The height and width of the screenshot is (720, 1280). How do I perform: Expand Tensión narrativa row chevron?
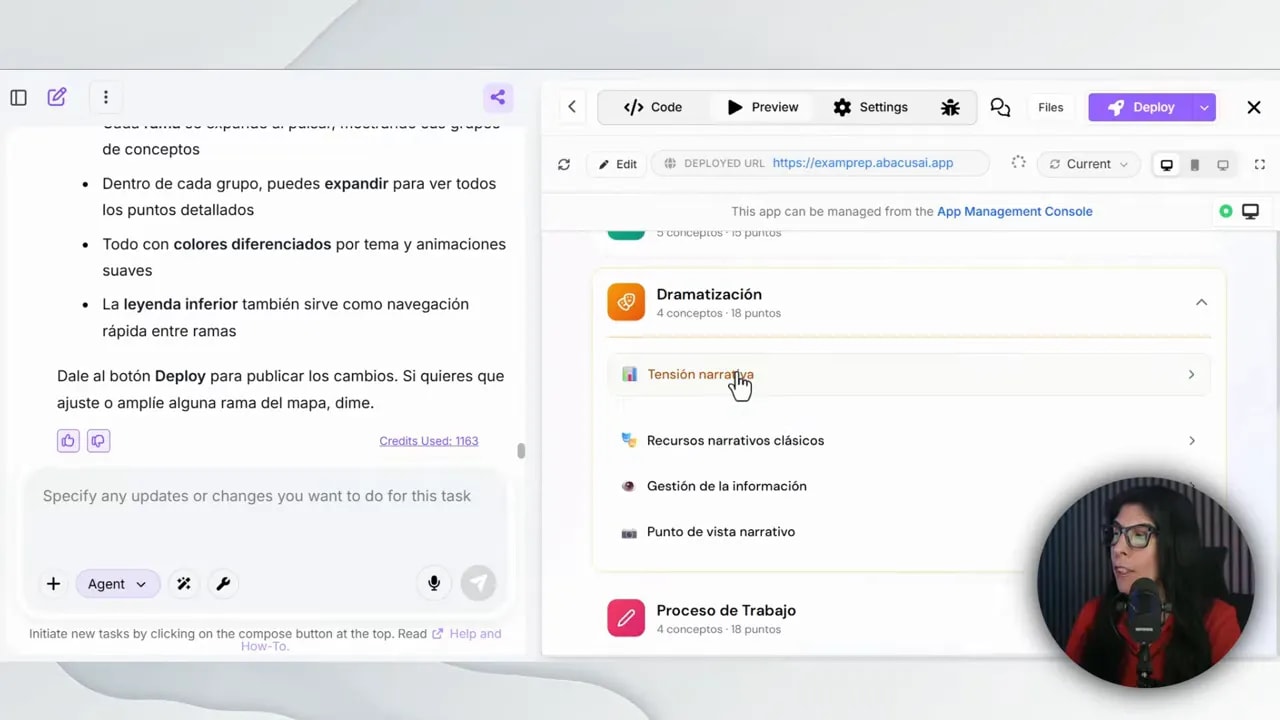(x=1191, y=374)
